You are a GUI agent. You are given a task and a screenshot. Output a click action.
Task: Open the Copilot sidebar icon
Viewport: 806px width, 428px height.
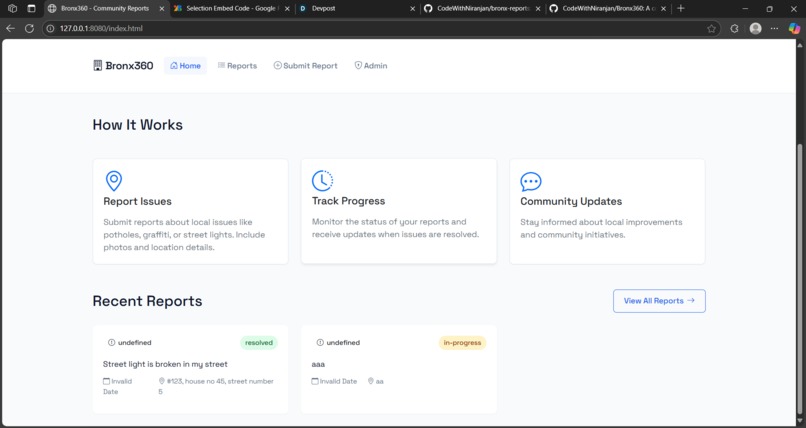[x=794, y=29]
